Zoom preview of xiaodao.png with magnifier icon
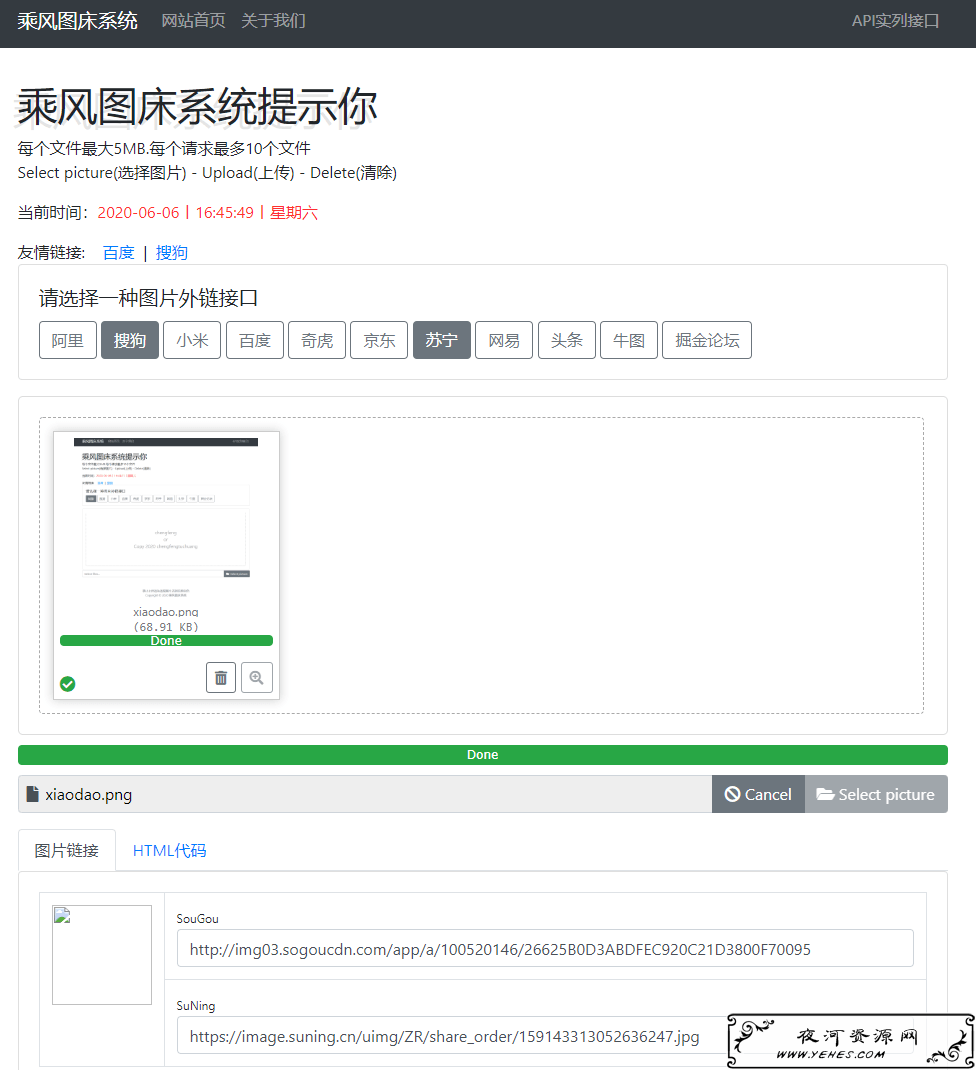The image size is (976, 1070). pos(257,678)
